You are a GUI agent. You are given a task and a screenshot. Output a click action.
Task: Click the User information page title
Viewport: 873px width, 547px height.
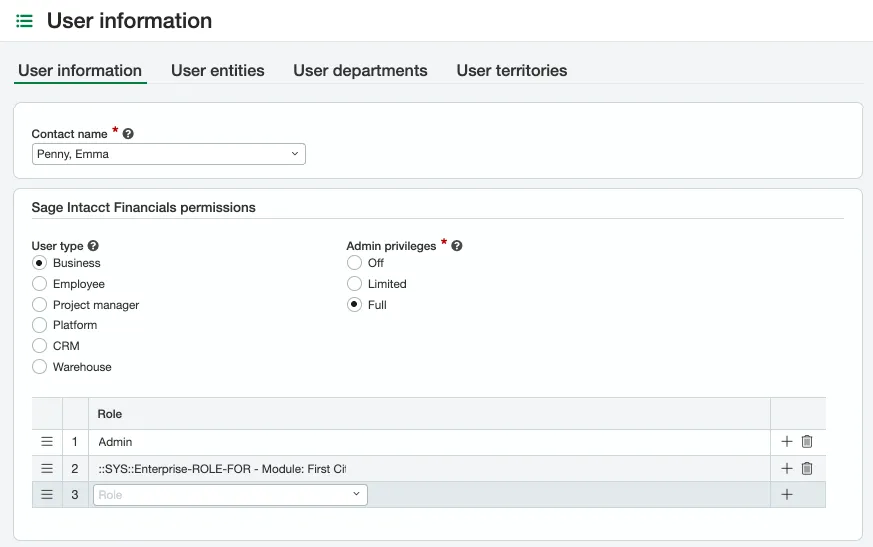coord(129,21)
